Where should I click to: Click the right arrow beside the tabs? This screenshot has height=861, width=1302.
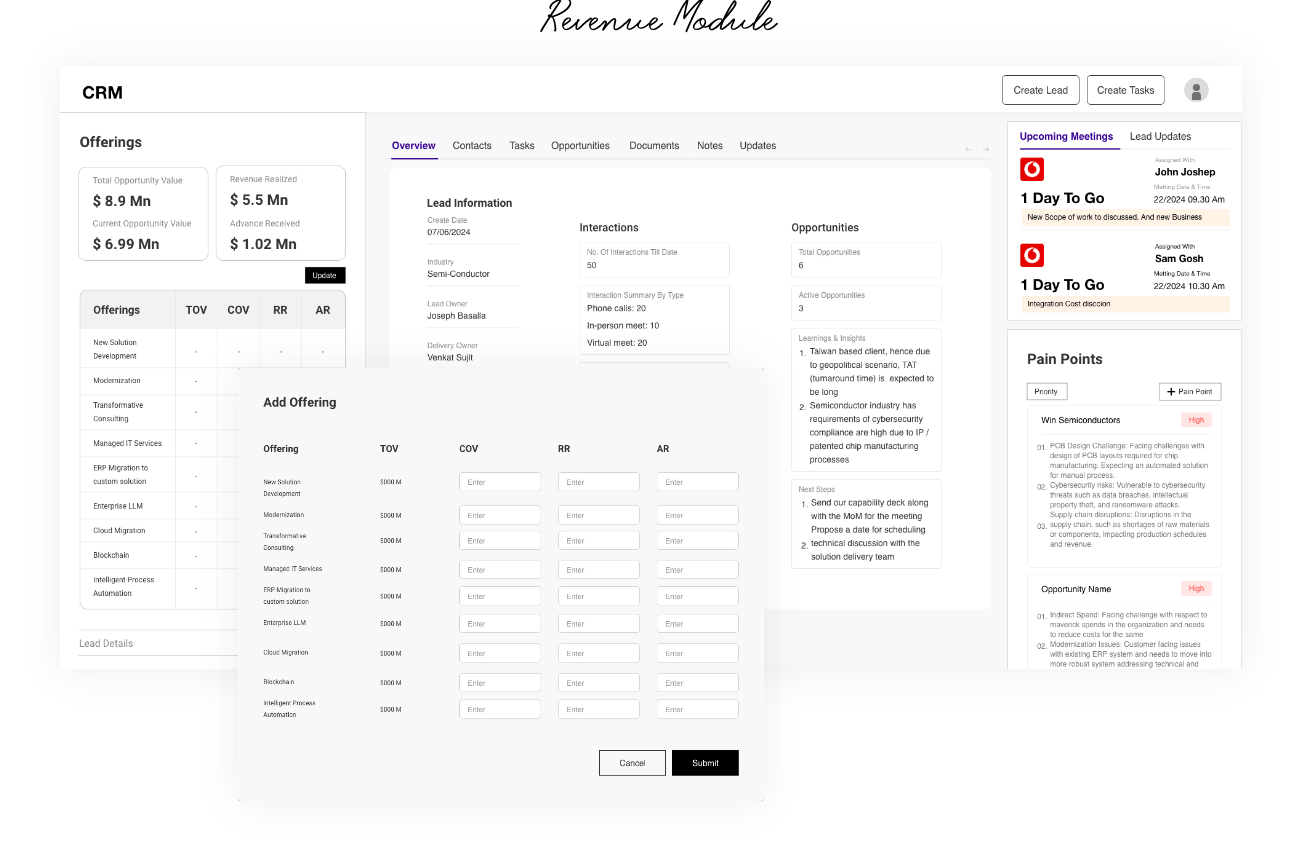(x=986, y=149)
